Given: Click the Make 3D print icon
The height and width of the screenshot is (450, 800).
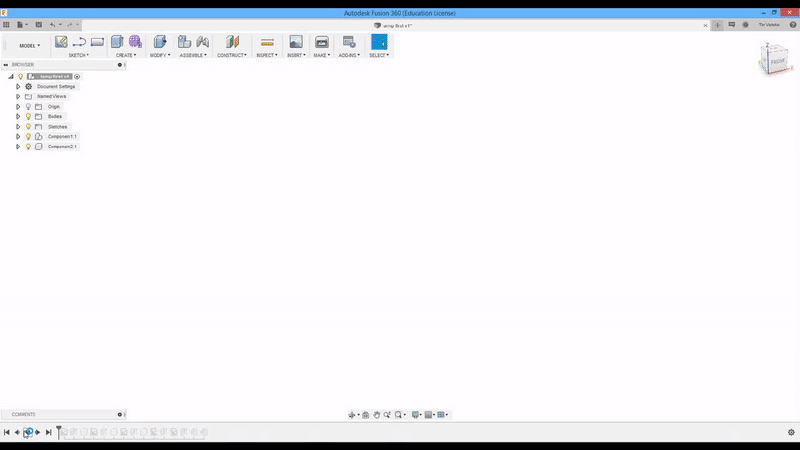Looking at the screenshot, I should (x=322, y=42).
